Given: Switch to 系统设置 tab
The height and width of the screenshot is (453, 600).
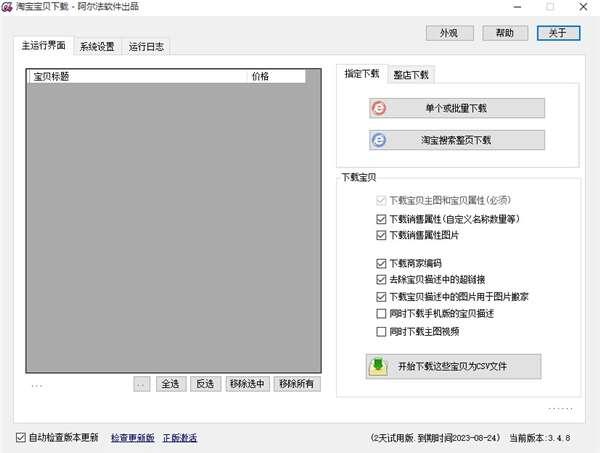Looking at the screenshot, I should pos(97,47).
